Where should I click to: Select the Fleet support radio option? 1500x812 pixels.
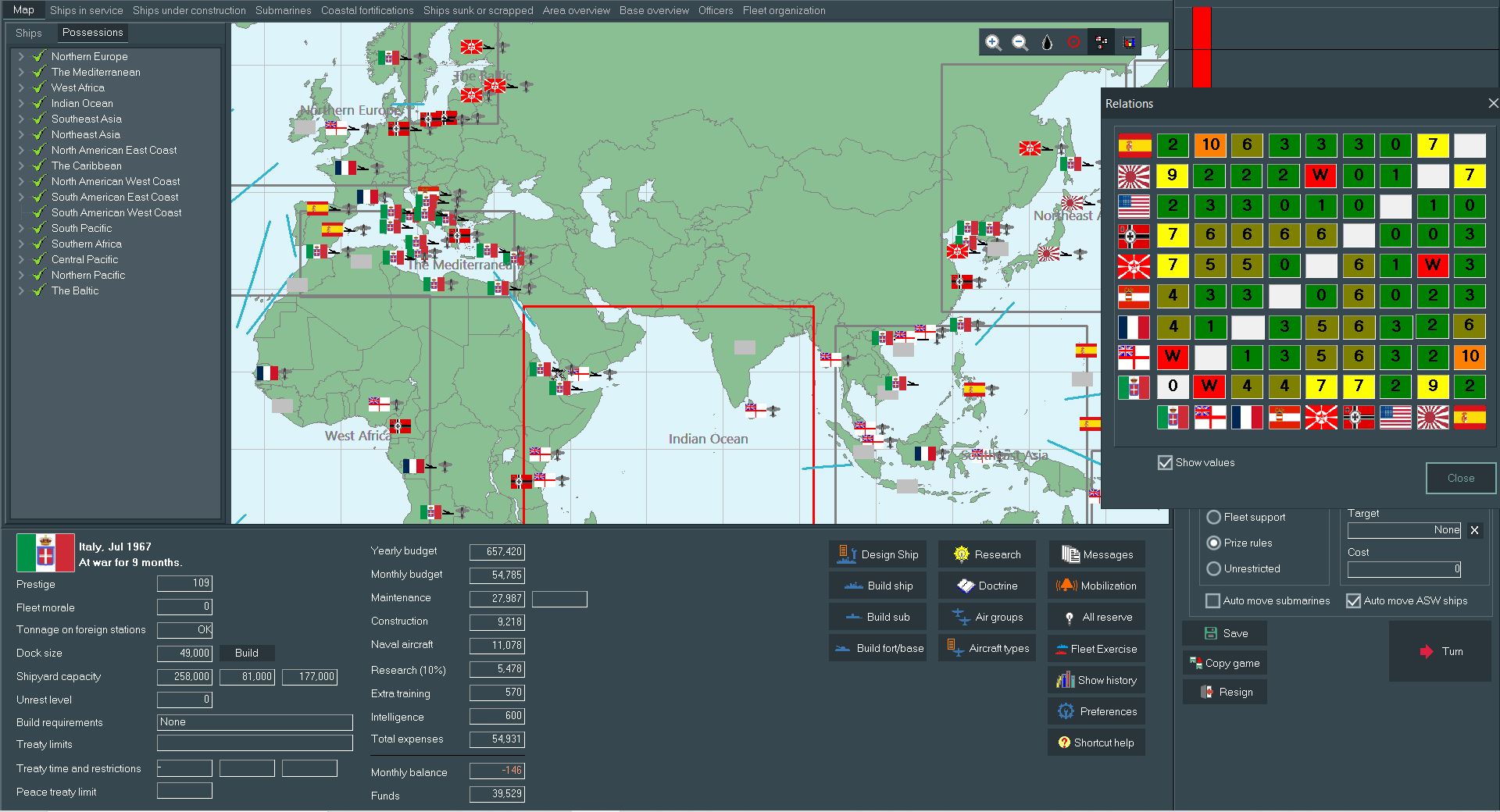pyautogui.click(x=1214, y=517)
